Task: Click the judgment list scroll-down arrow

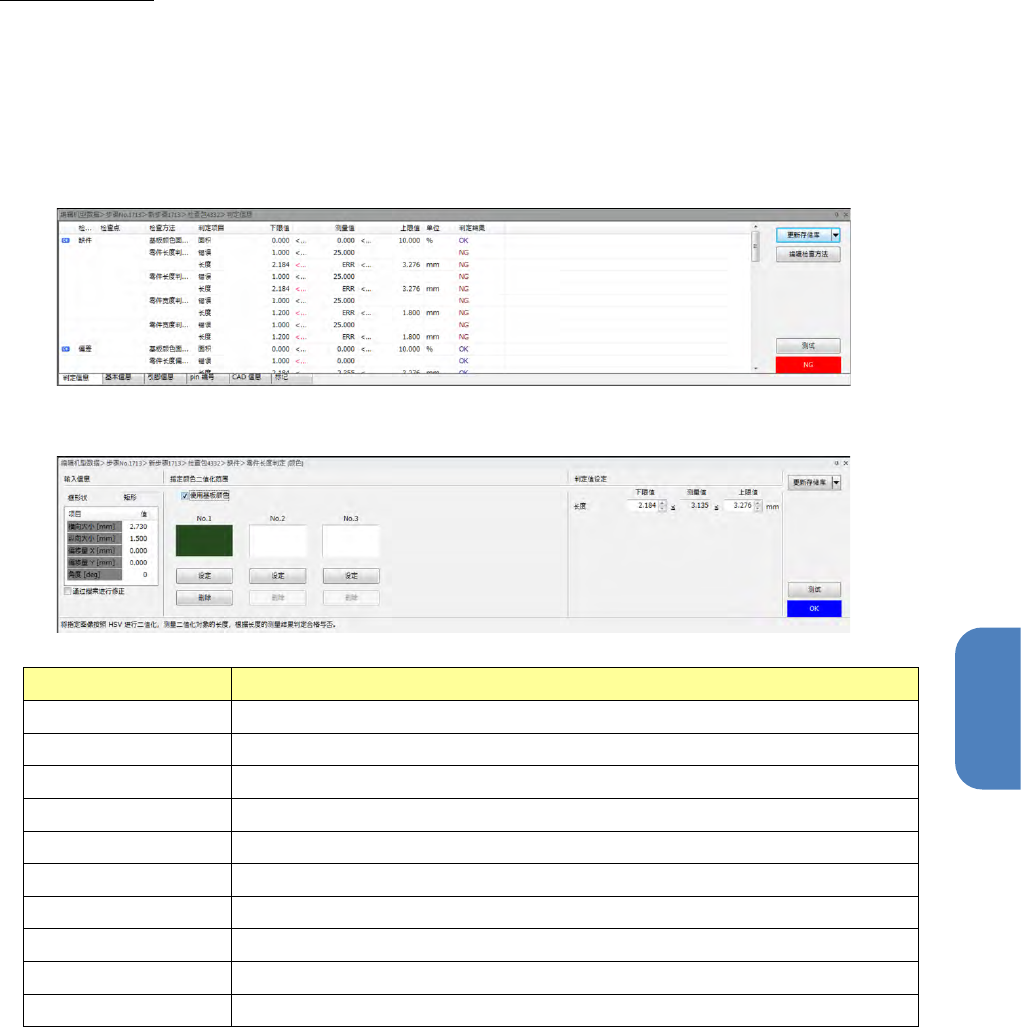Action: pos(755,369)
